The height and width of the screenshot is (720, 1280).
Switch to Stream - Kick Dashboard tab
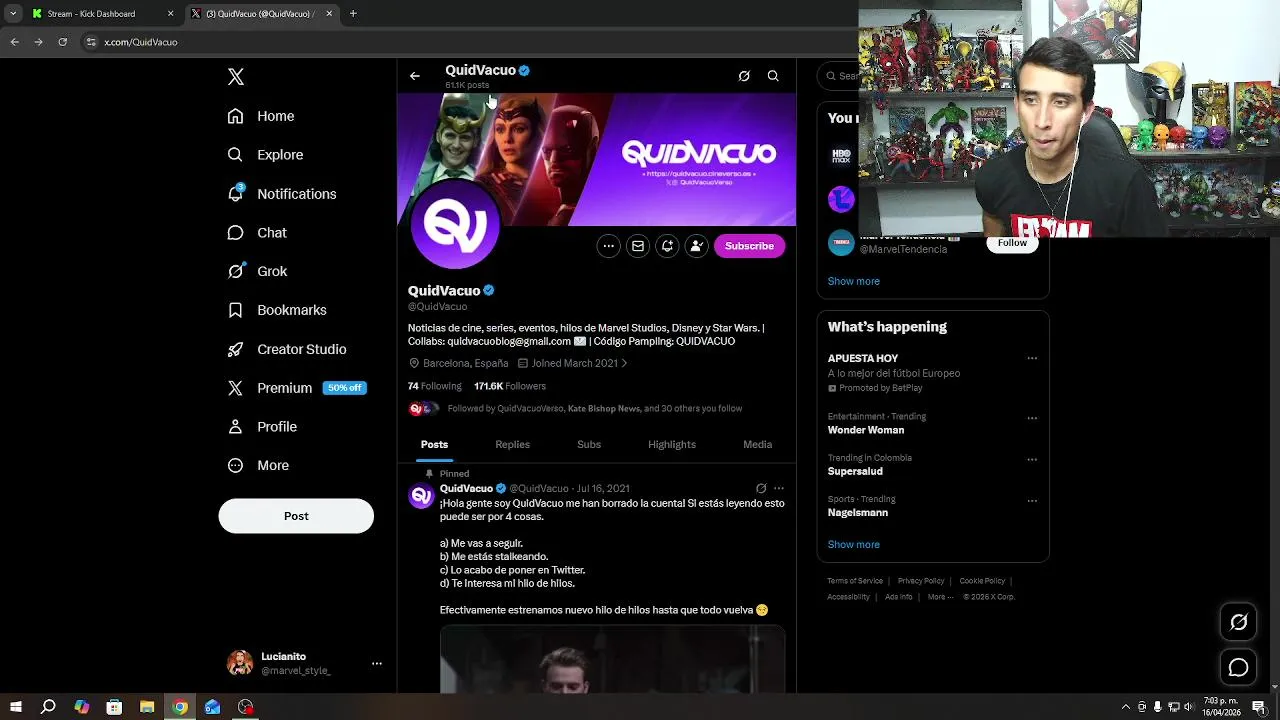pyautogui.click(x=102, y=14)
